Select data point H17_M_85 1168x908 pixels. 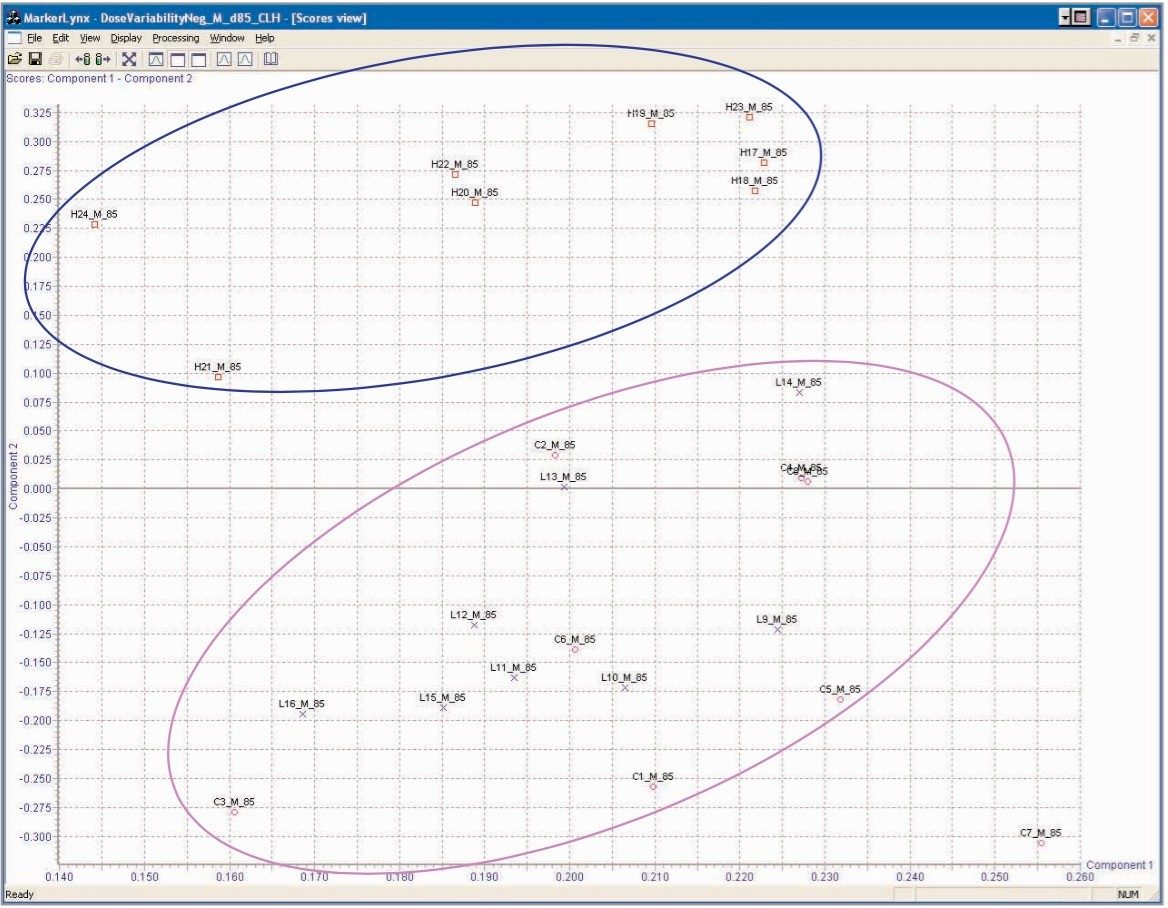(x=764, y=162)
